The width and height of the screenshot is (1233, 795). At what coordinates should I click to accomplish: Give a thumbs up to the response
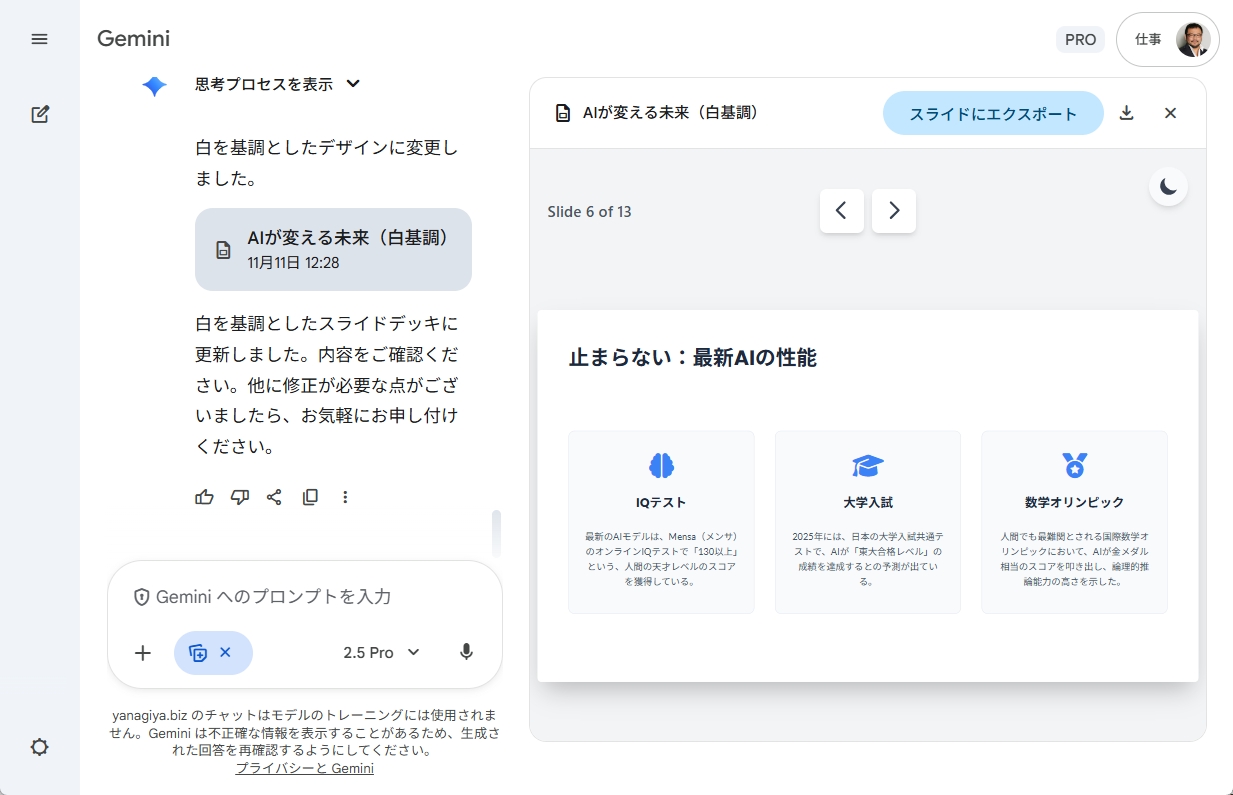[204, 497]
